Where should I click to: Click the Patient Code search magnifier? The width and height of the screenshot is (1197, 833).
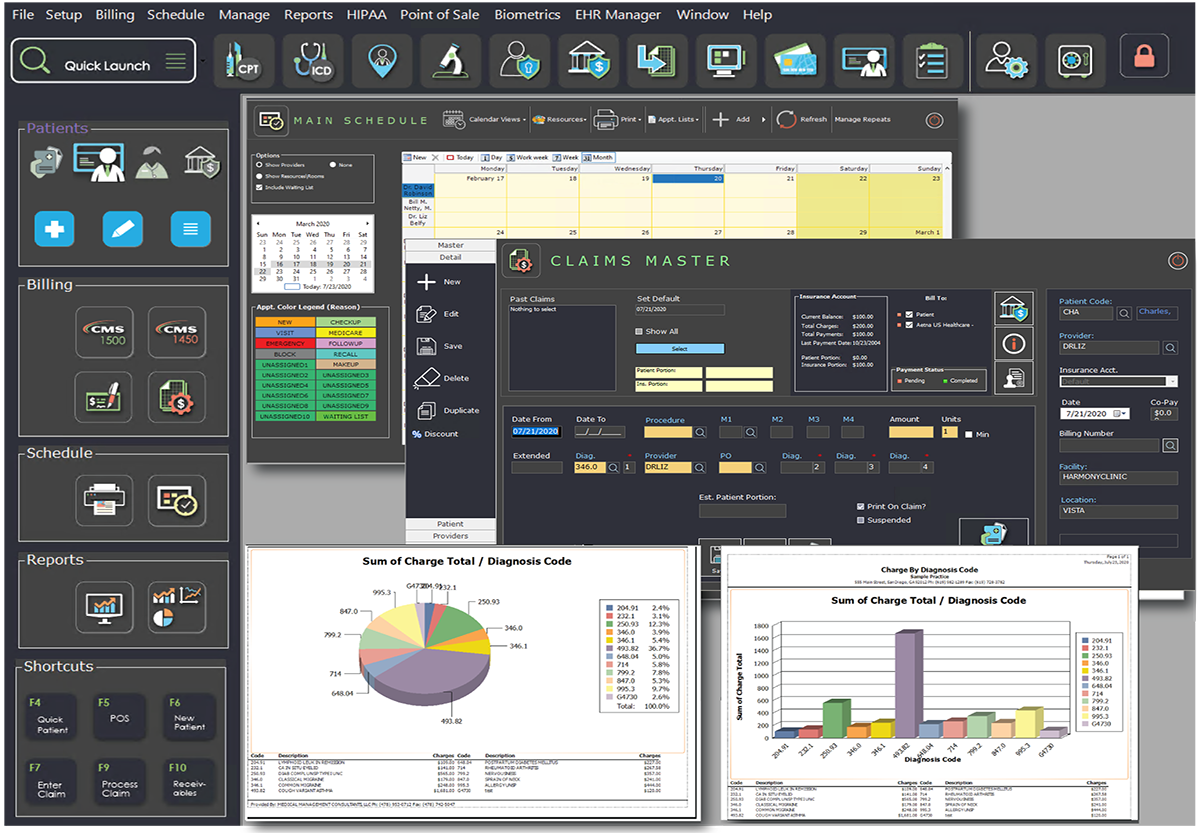tap(1124, 313)
